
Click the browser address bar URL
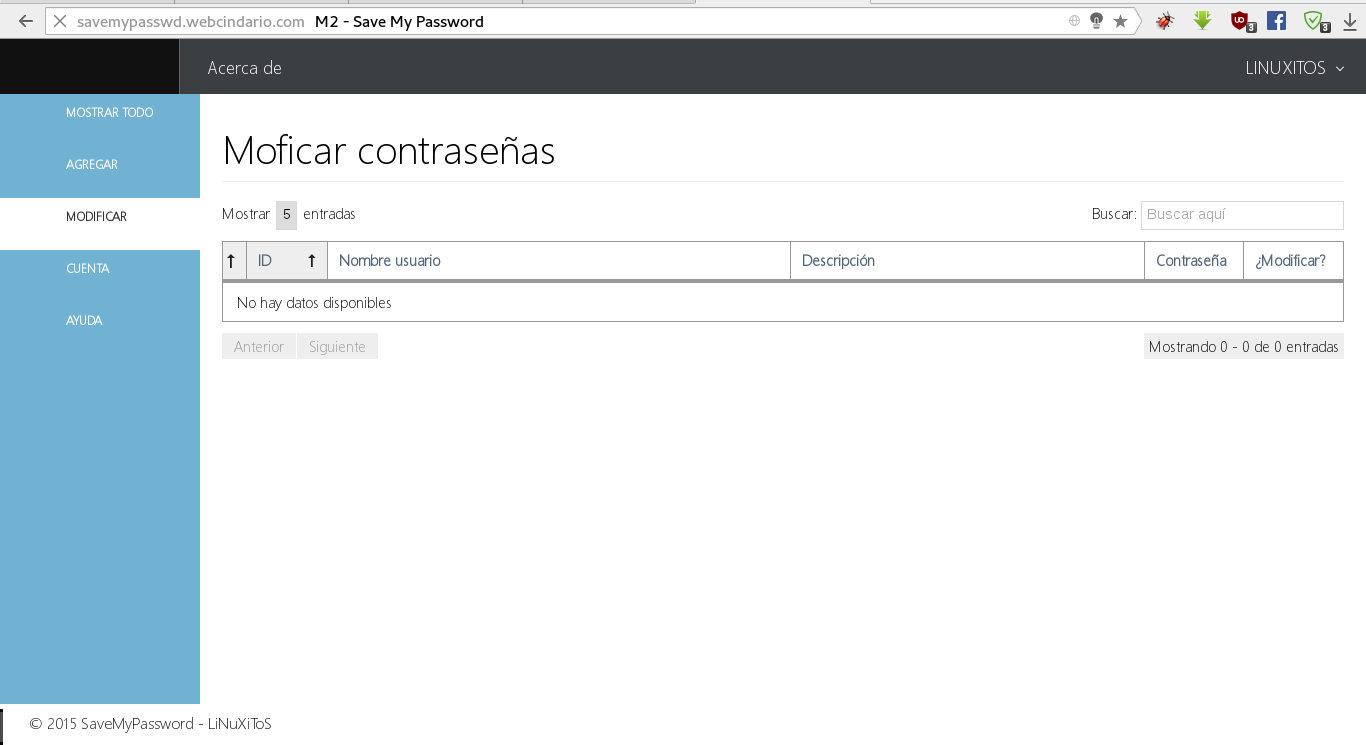pyautogui.click(x=190, y=21)
